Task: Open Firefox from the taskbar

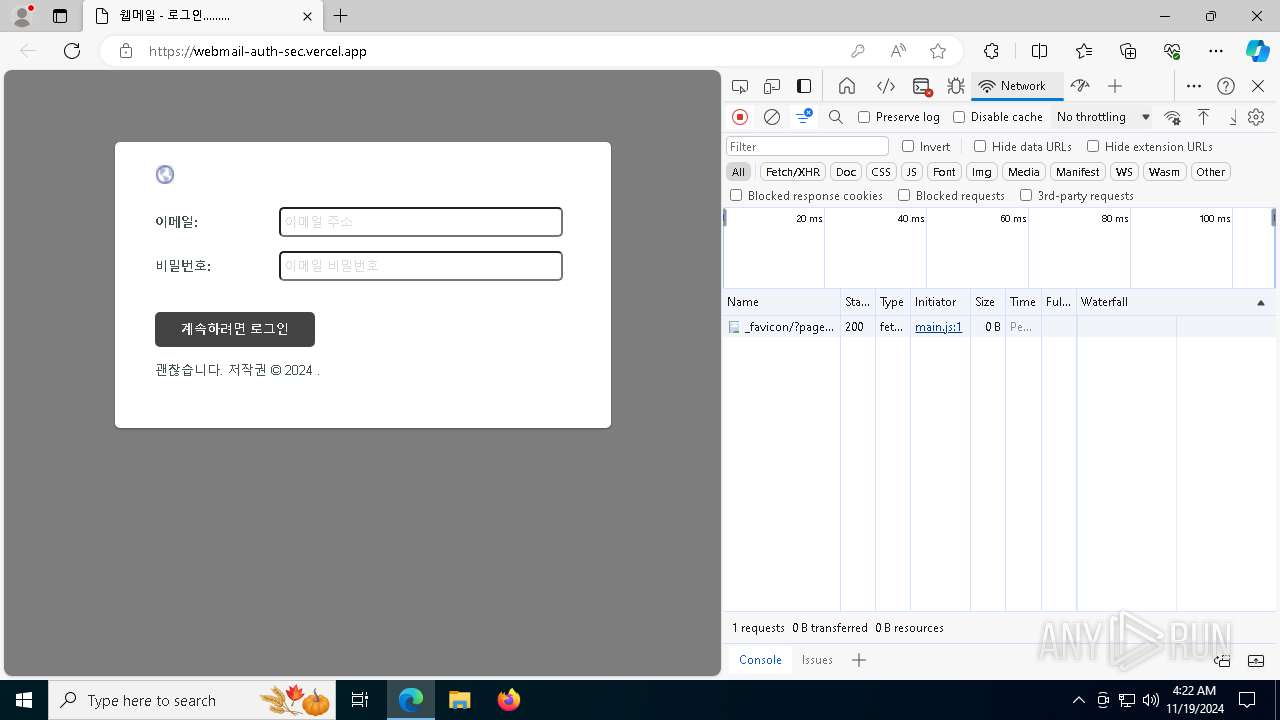Action: click(509, 700)
